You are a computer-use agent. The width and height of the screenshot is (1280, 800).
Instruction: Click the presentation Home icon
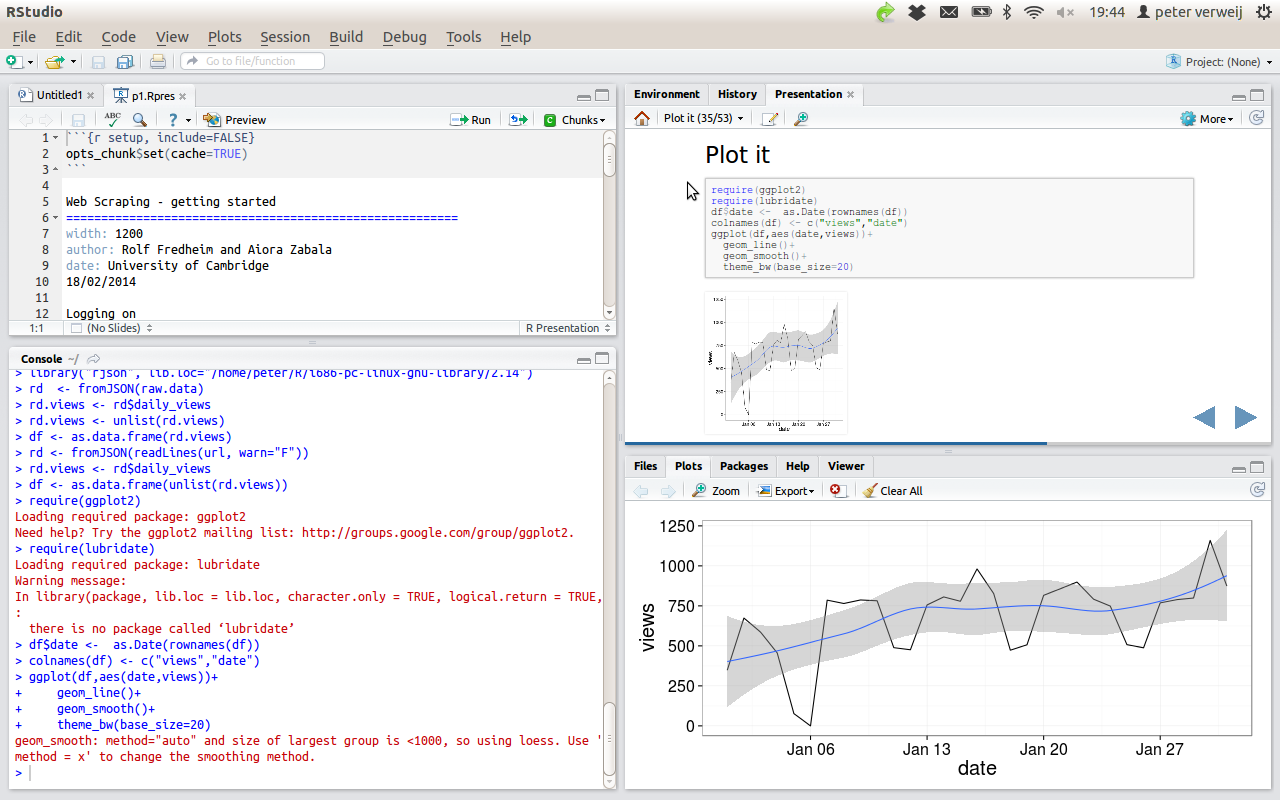click(642, 119)
